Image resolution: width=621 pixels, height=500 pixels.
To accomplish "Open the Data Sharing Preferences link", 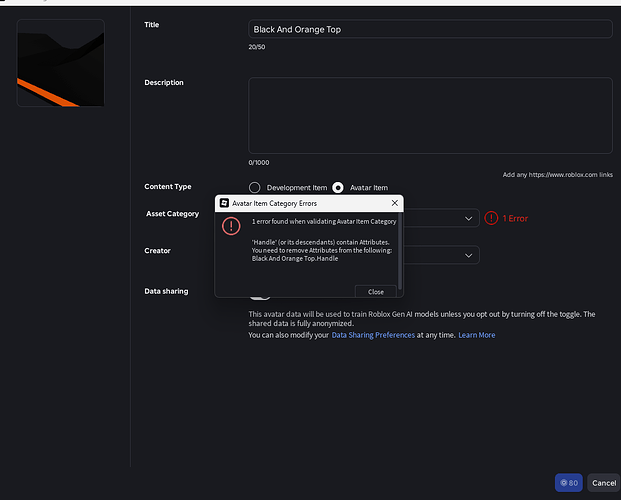I will [x=373, y=335].
